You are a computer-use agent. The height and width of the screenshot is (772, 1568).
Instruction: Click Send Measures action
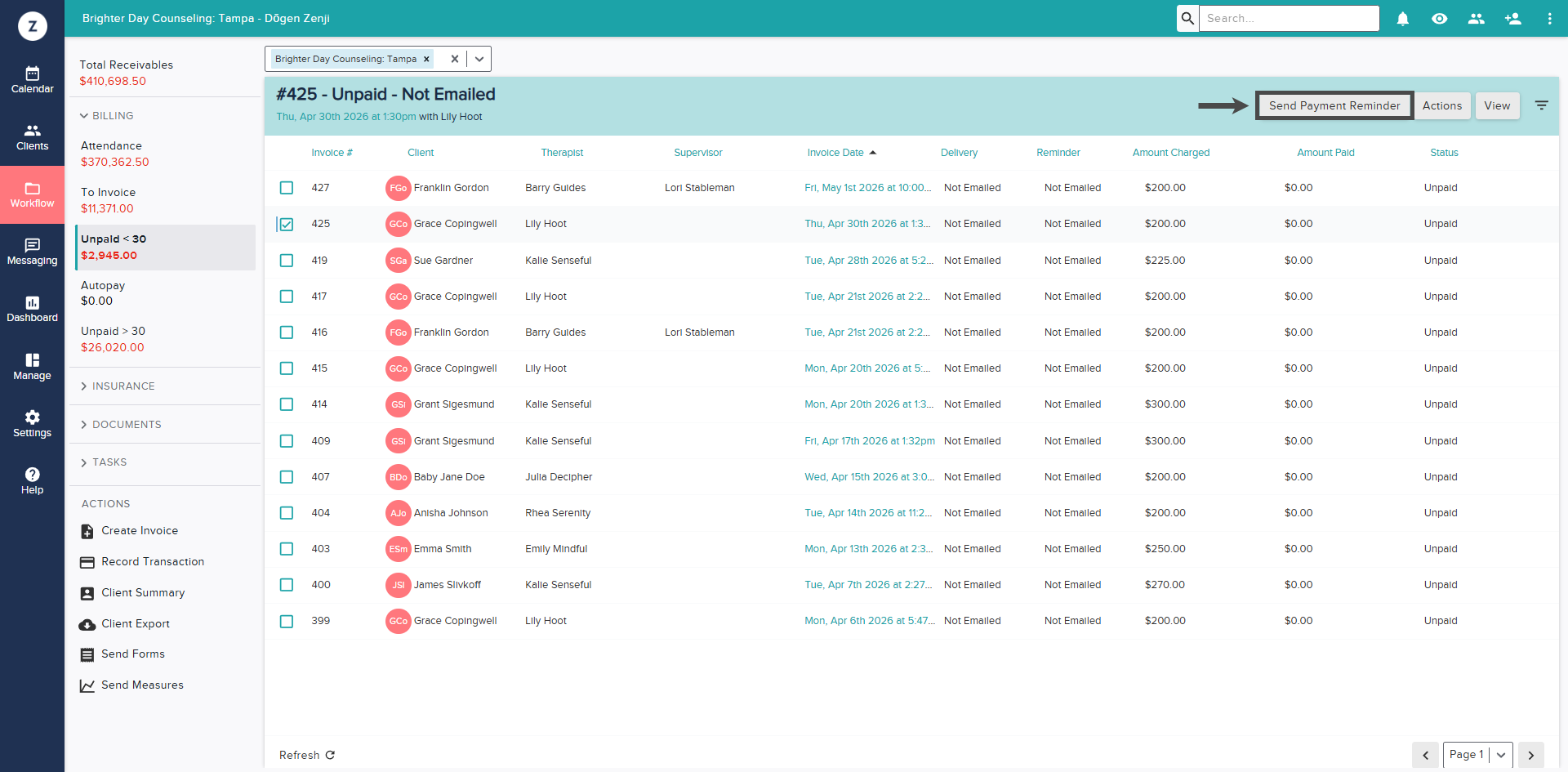point(131,685)
